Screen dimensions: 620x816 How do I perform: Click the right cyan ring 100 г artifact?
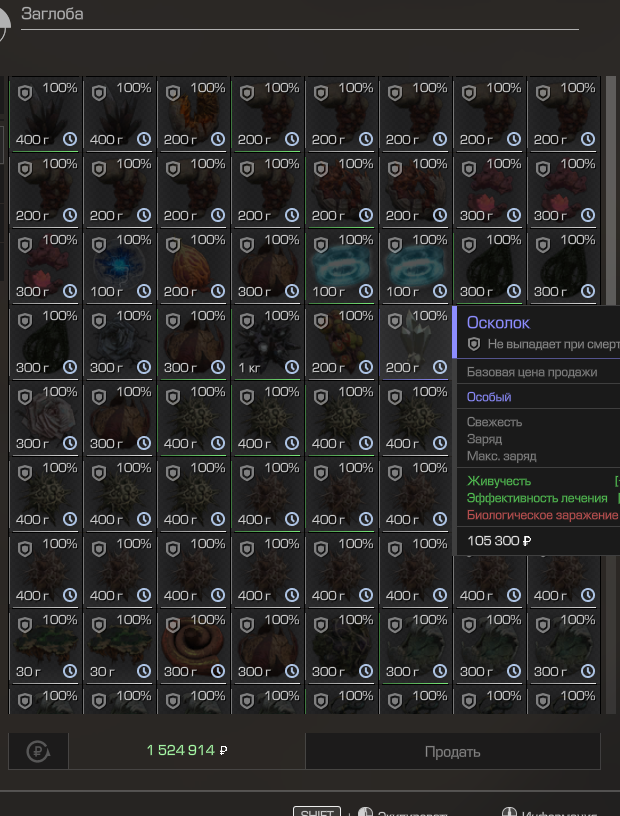416,266
